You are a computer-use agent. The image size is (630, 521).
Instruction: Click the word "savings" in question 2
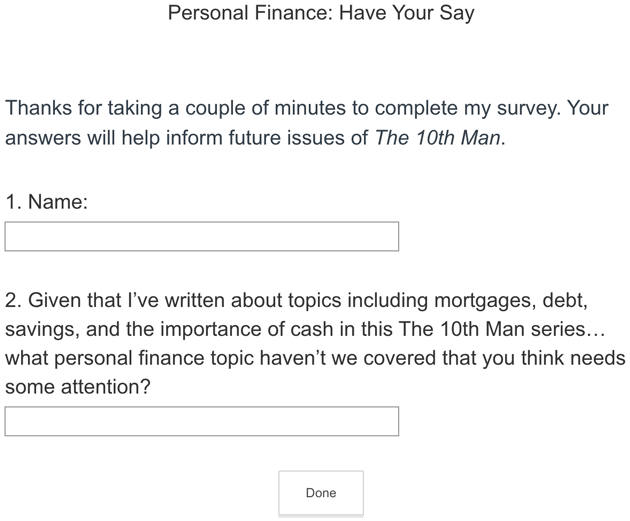[39, 329]
